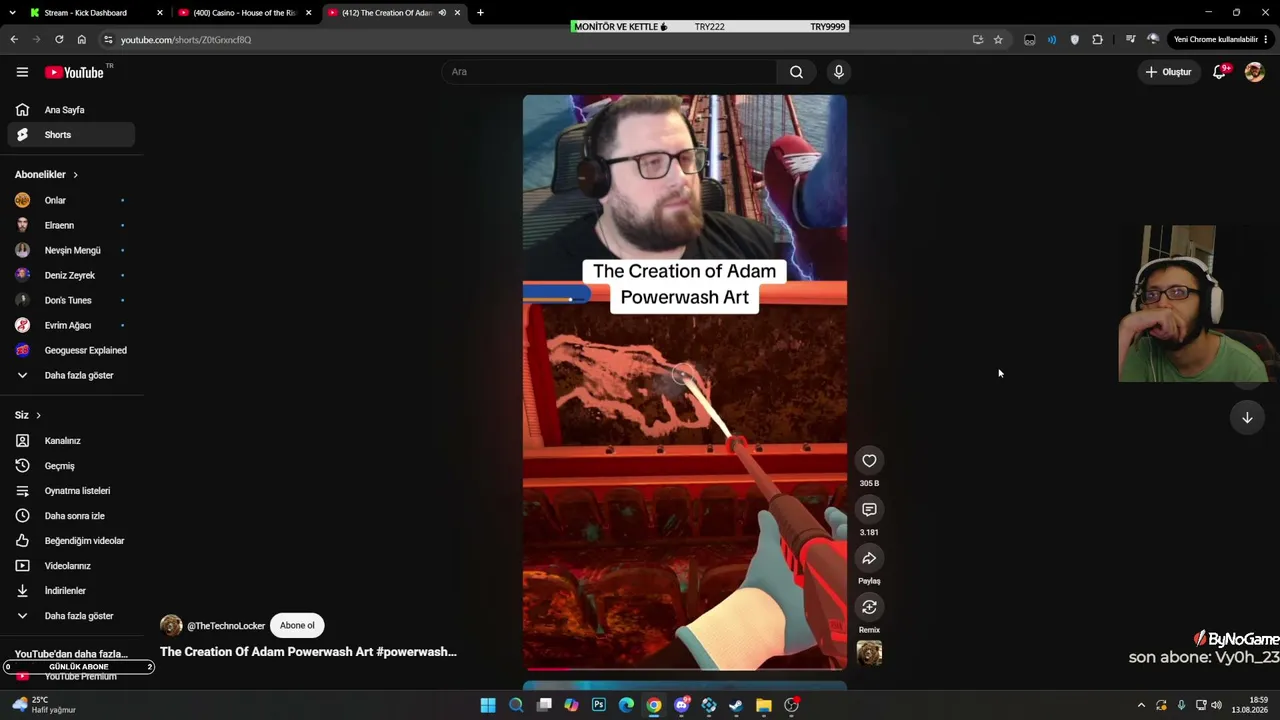Share the short via Paylaş arrow icon
This screenshot has height=720, width=1280.
click(869, 559)
